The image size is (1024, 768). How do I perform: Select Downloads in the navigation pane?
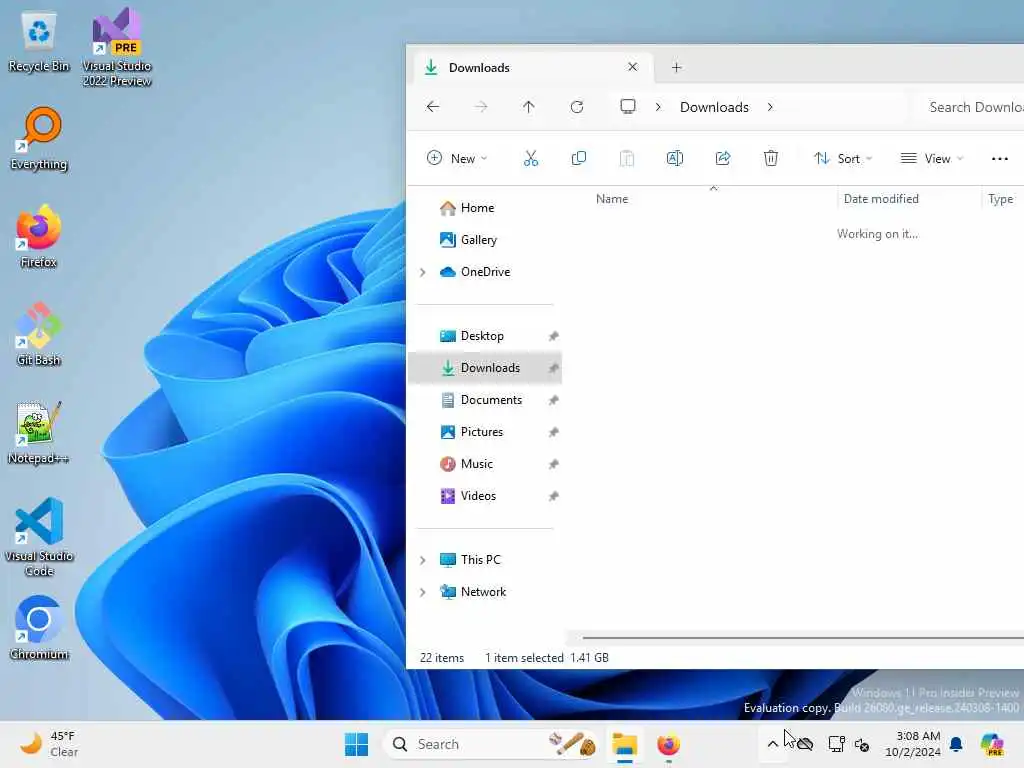[485, 368]
